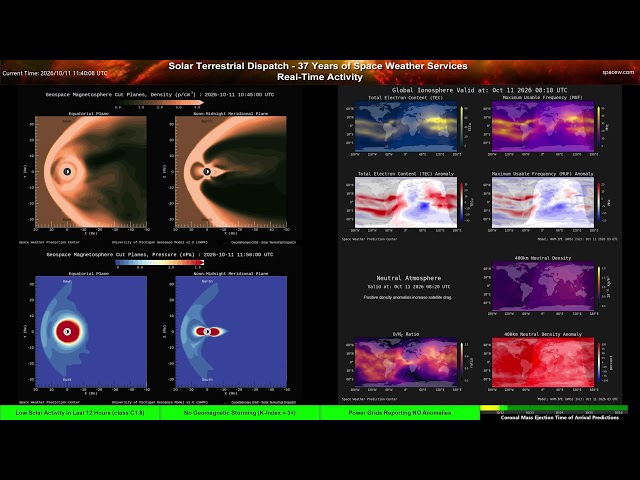
Task: Open the TEC Anomaly map
Action: (406, 202)
